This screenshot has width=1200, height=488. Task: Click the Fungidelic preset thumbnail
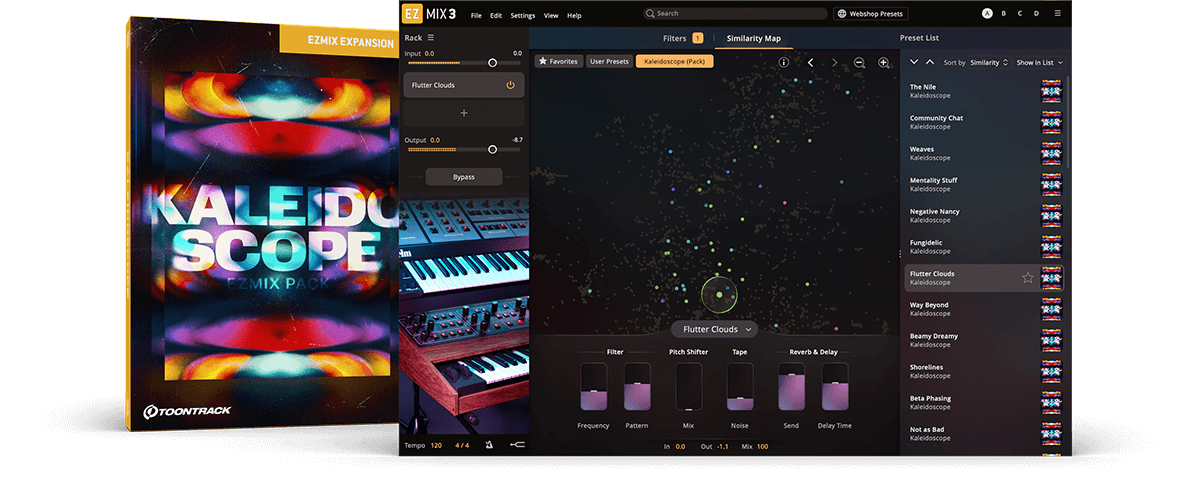1051,247
